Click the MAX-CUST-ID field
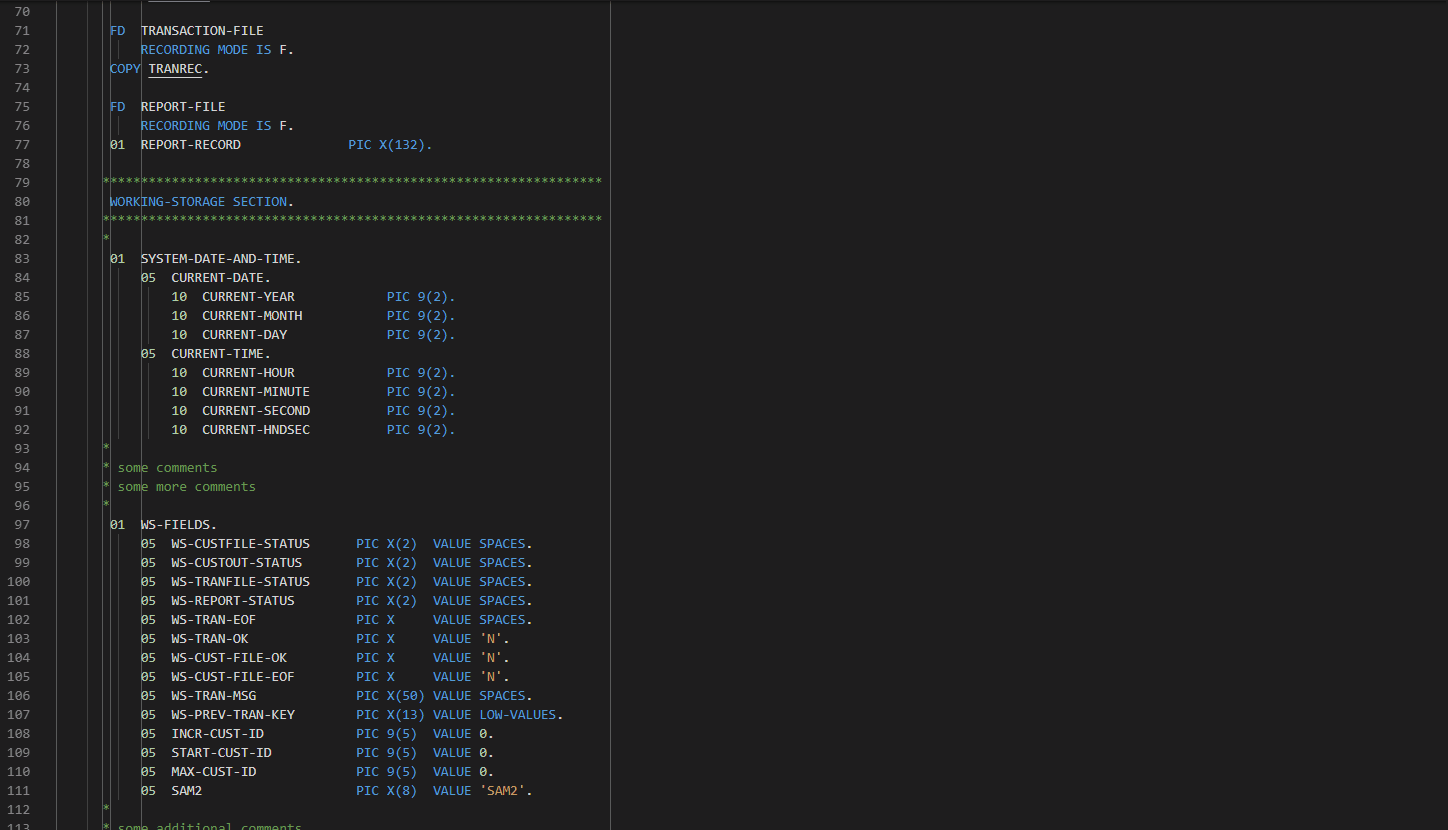The height and width of the screenshot is (830, 1448). tap(213, 772)
